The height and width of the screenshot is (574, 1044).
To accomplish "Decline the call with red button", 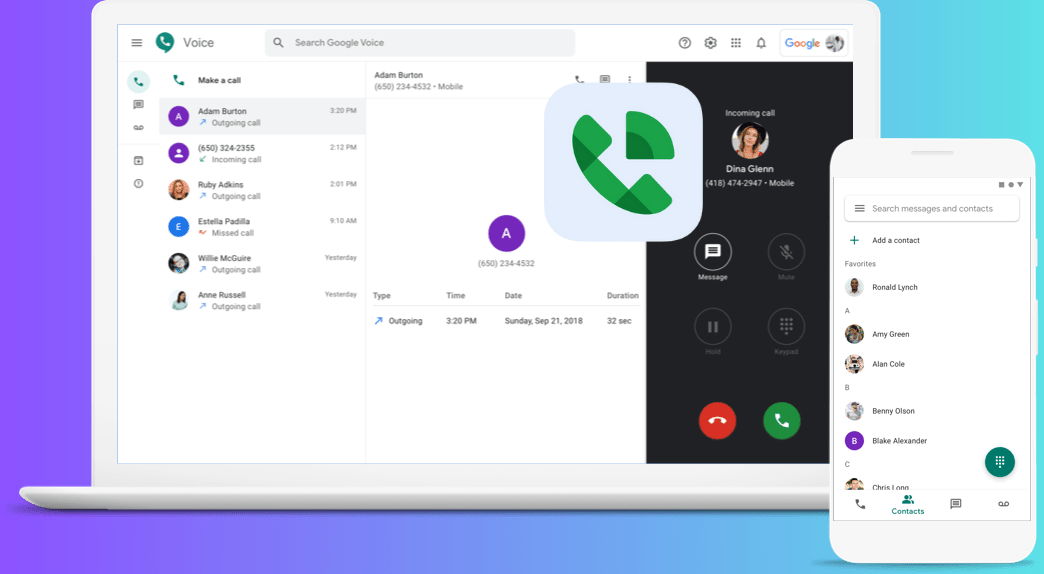I will (717, 421).
